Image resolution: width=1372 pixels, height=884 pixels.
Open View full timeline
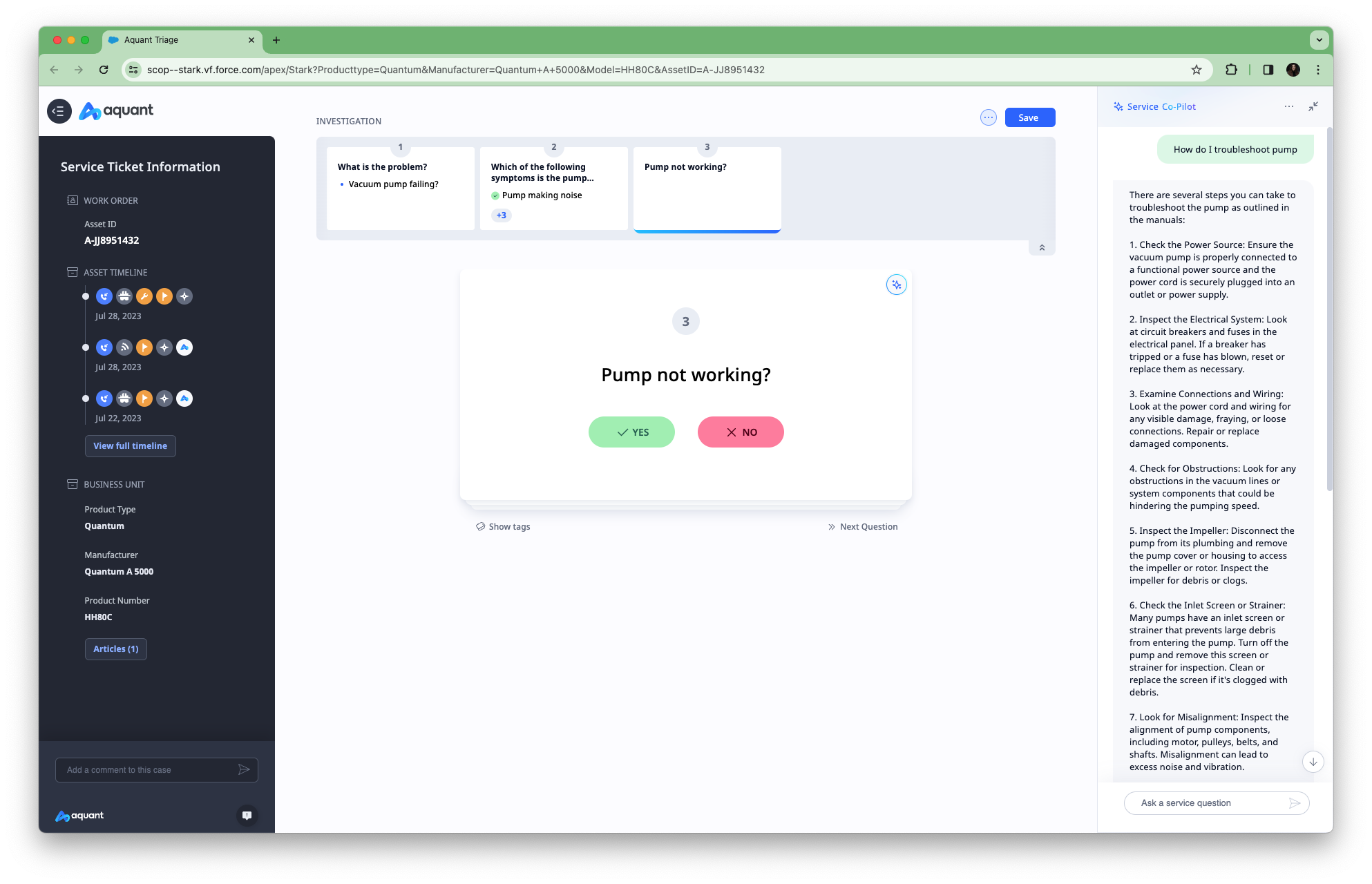click(x=131, y=446)
